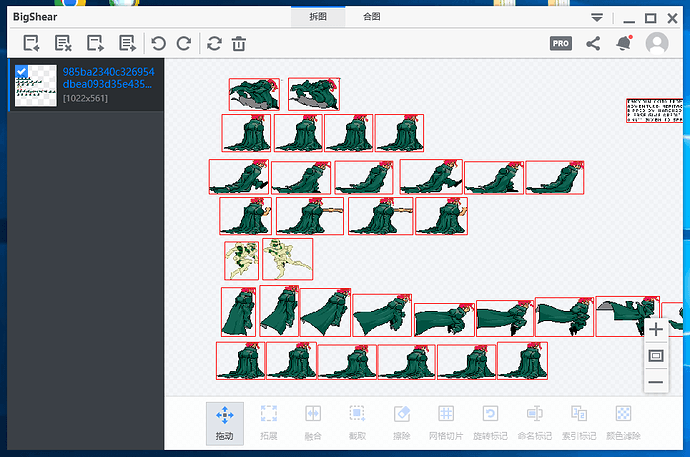
Task: Click the trash delete icon
Action: 239,43
